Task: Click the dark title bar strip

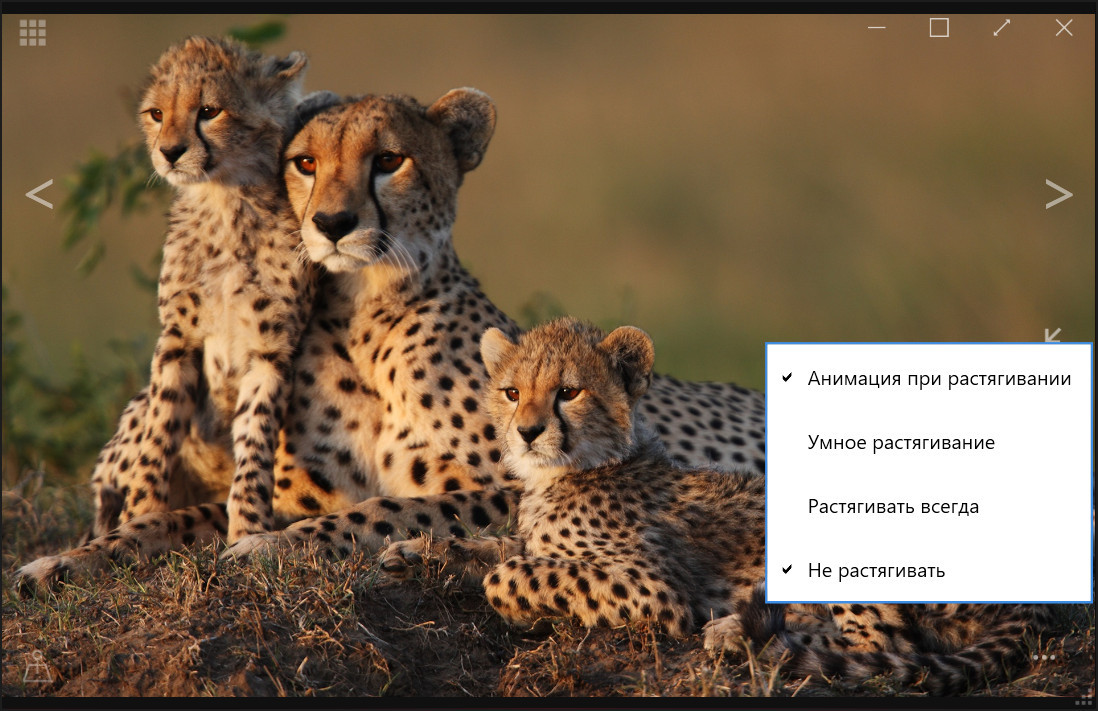Action: pos(549,6)
